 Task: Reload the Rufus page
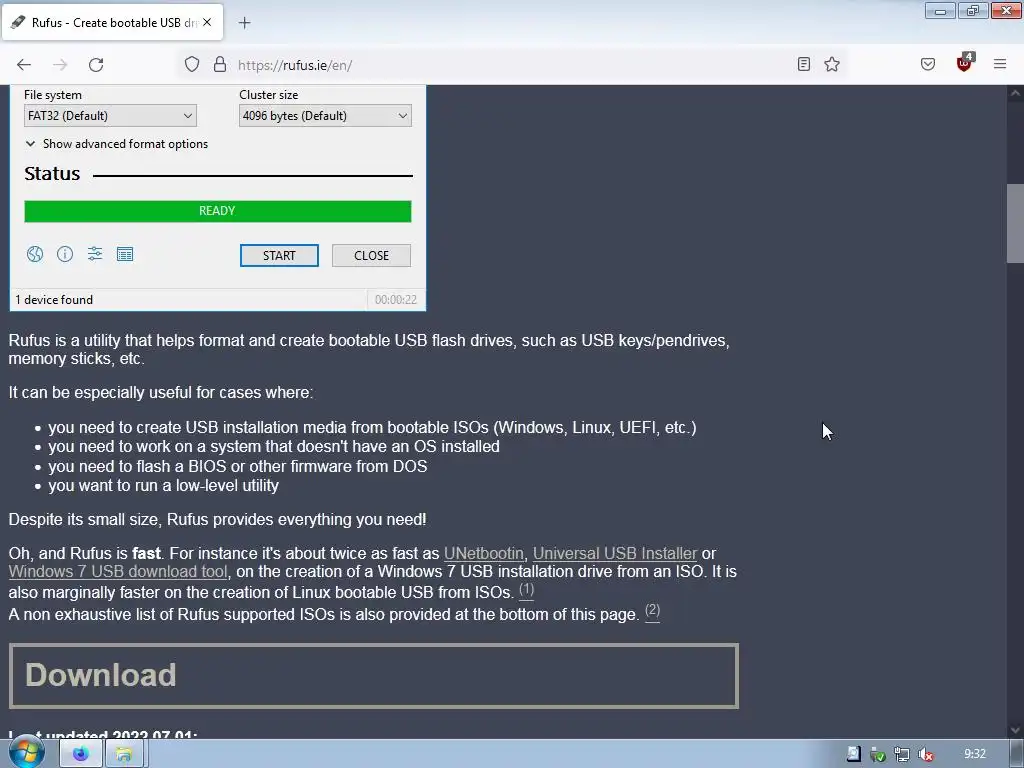point(96,65)
